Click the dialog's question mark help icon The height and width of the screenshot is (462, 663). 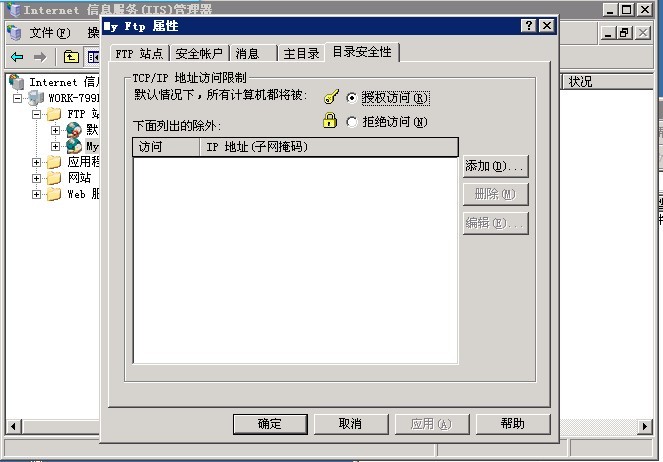click(x=529, y=26)
